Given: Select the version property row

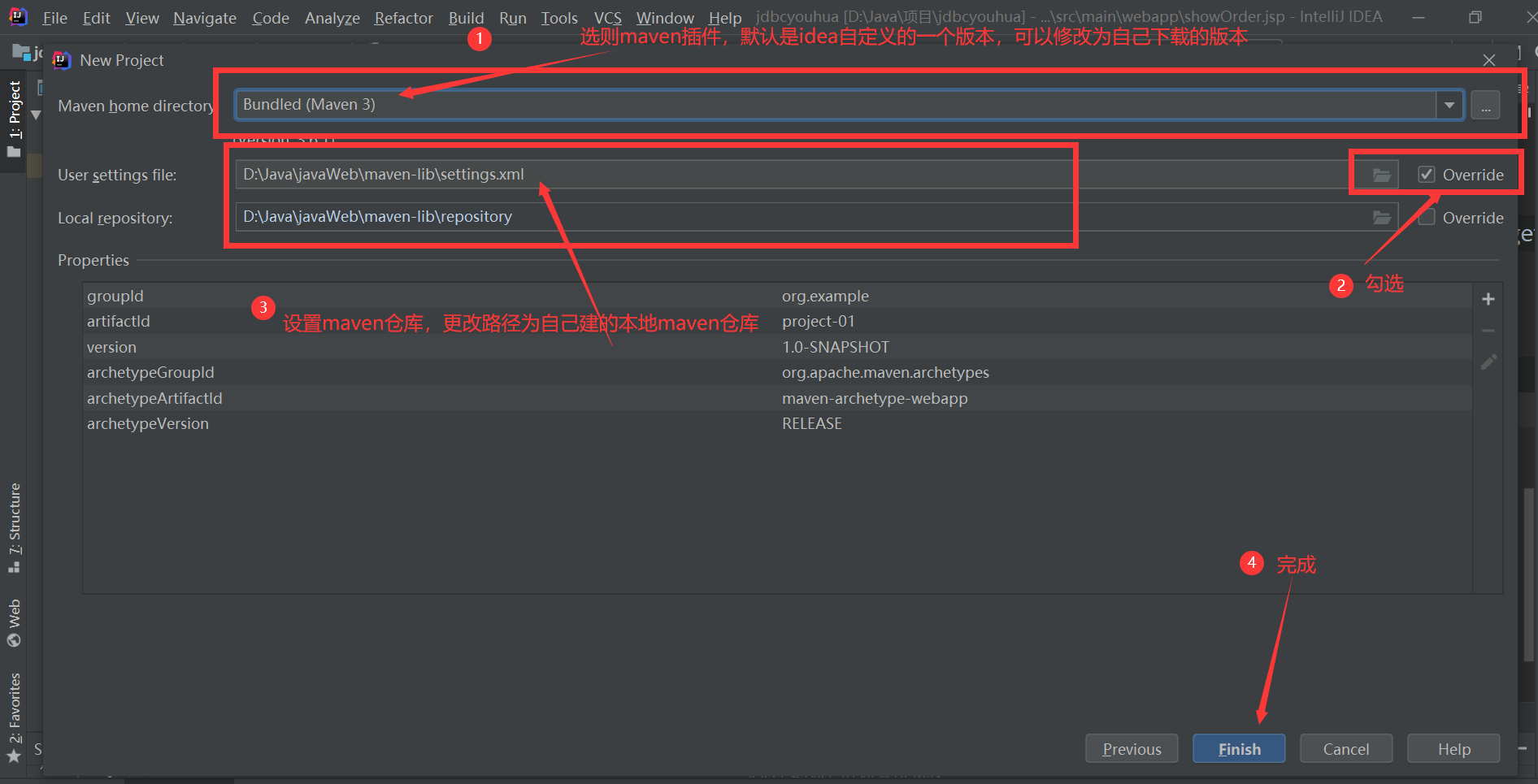Looking at the screenshot, I should pyautogui.click(x=777, y=347).
